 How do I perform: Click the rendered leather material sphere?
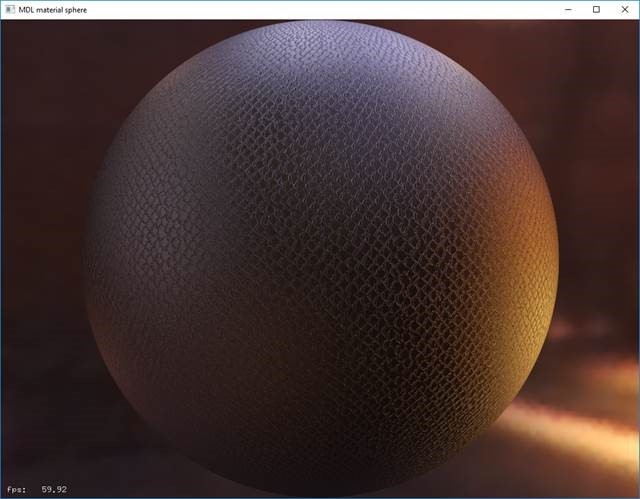pyautogui.click(x=321, y=257)
